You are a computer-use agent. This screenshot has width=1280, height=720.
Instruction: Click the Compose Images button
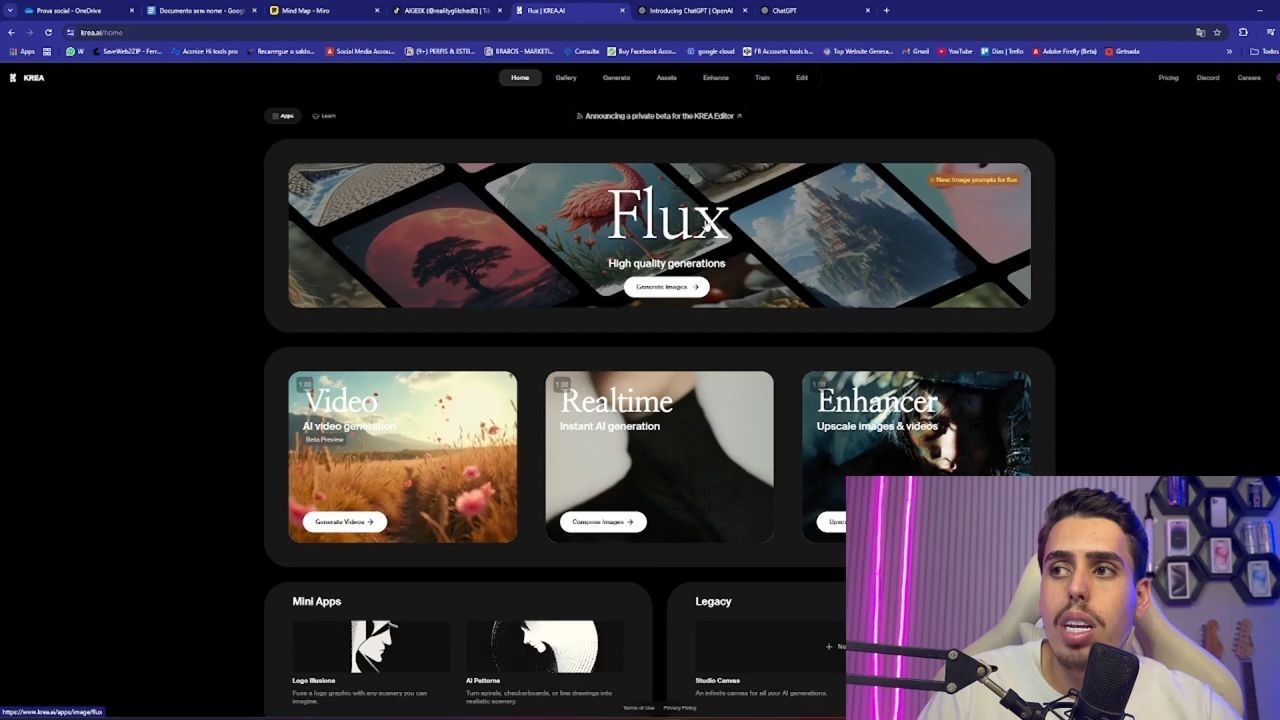pos(603,522)
